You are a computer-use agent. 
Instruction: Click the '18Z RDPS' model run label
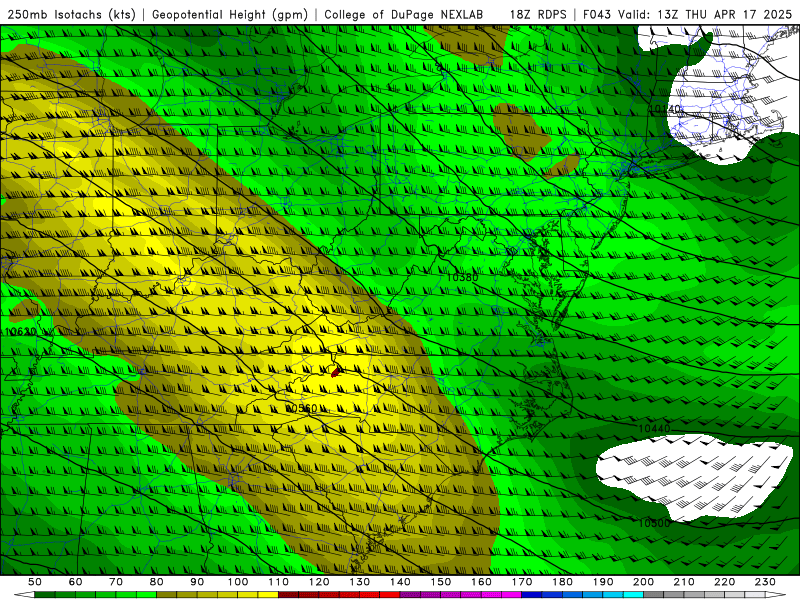[538, 14]
